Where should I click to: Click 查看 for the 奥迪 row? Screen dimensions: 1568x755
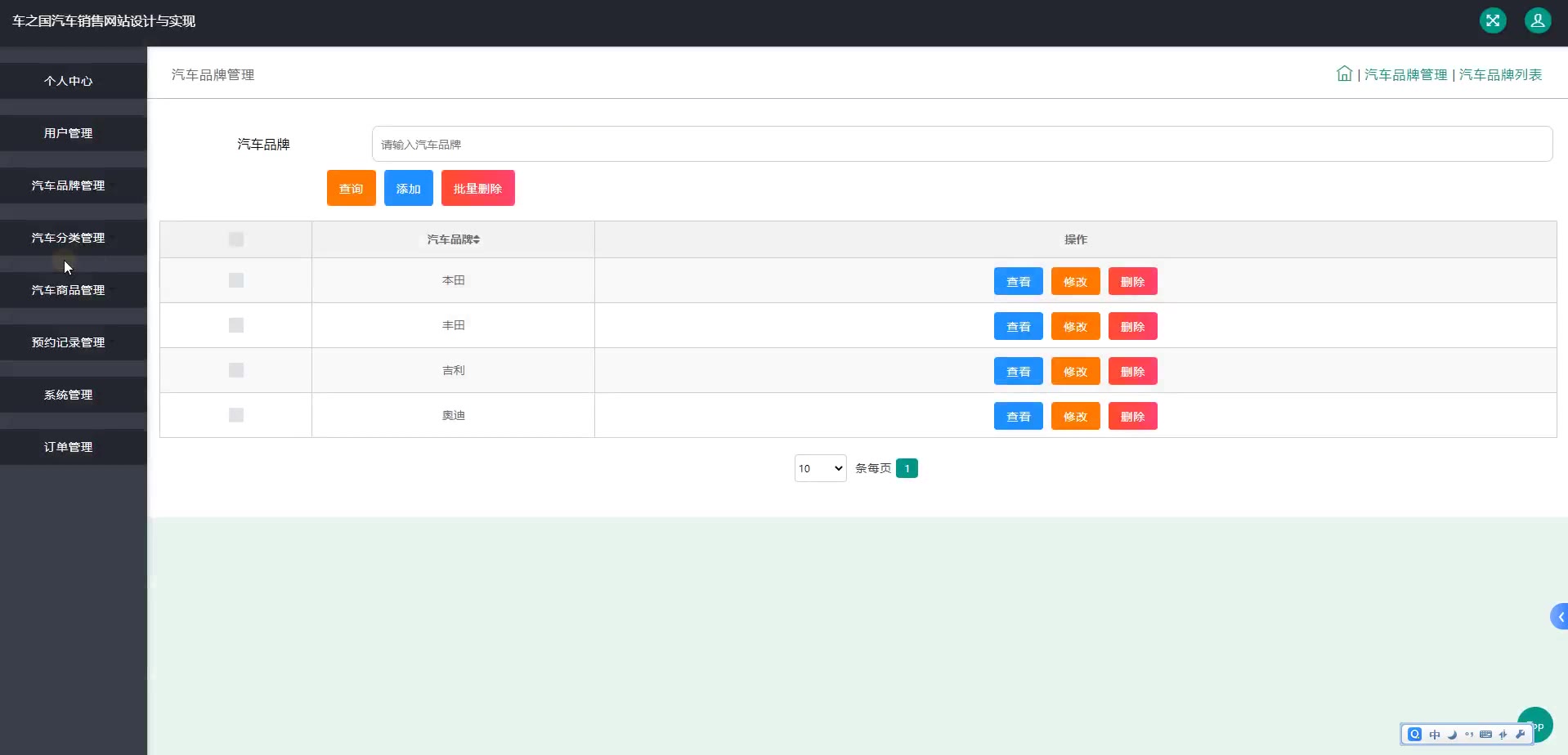[x=1019, y=416]
